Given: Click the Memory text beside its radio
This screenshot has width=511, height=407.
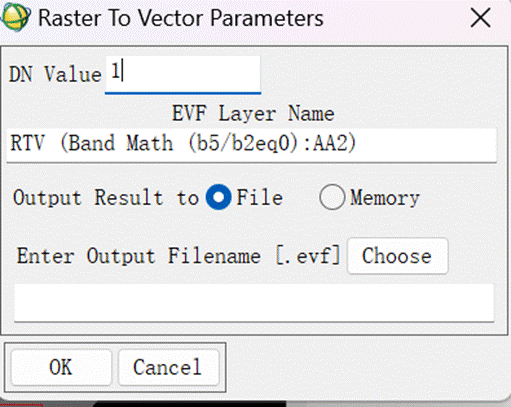Looking at the screenshot, I should click(385, 198).
